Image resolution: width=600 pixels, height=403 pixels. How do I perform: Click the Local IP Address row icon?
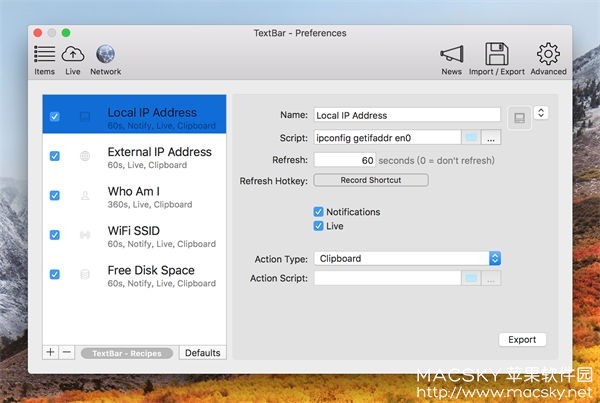85,116
